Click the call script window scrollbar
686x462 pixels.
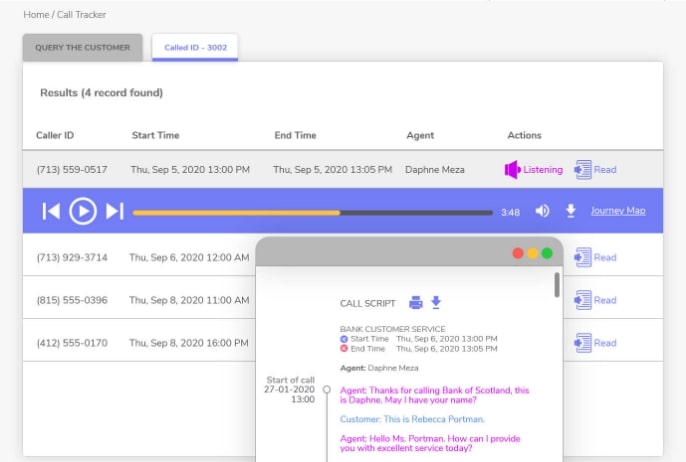tap(557, 285)
